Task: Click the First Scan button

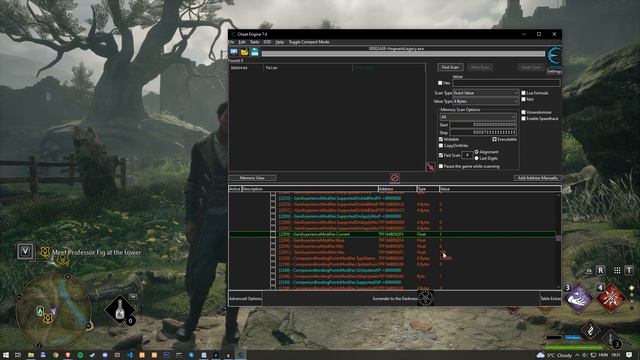Action: pyautogui.click(x=450, y=67)
